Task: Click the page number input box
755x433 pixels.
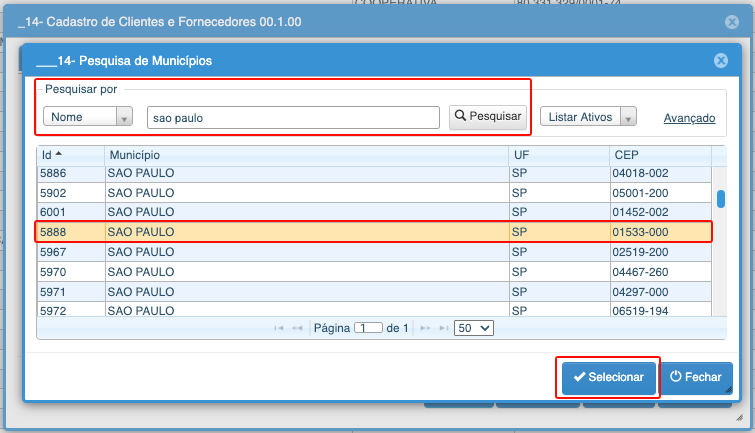Action: [x=368, y=328]
